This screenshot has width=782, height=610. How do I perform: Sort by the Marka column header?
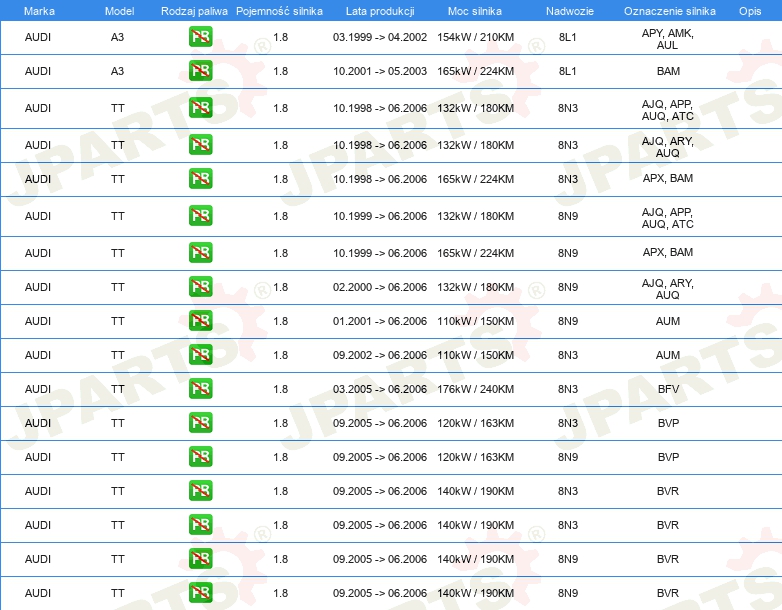(39, 11)
